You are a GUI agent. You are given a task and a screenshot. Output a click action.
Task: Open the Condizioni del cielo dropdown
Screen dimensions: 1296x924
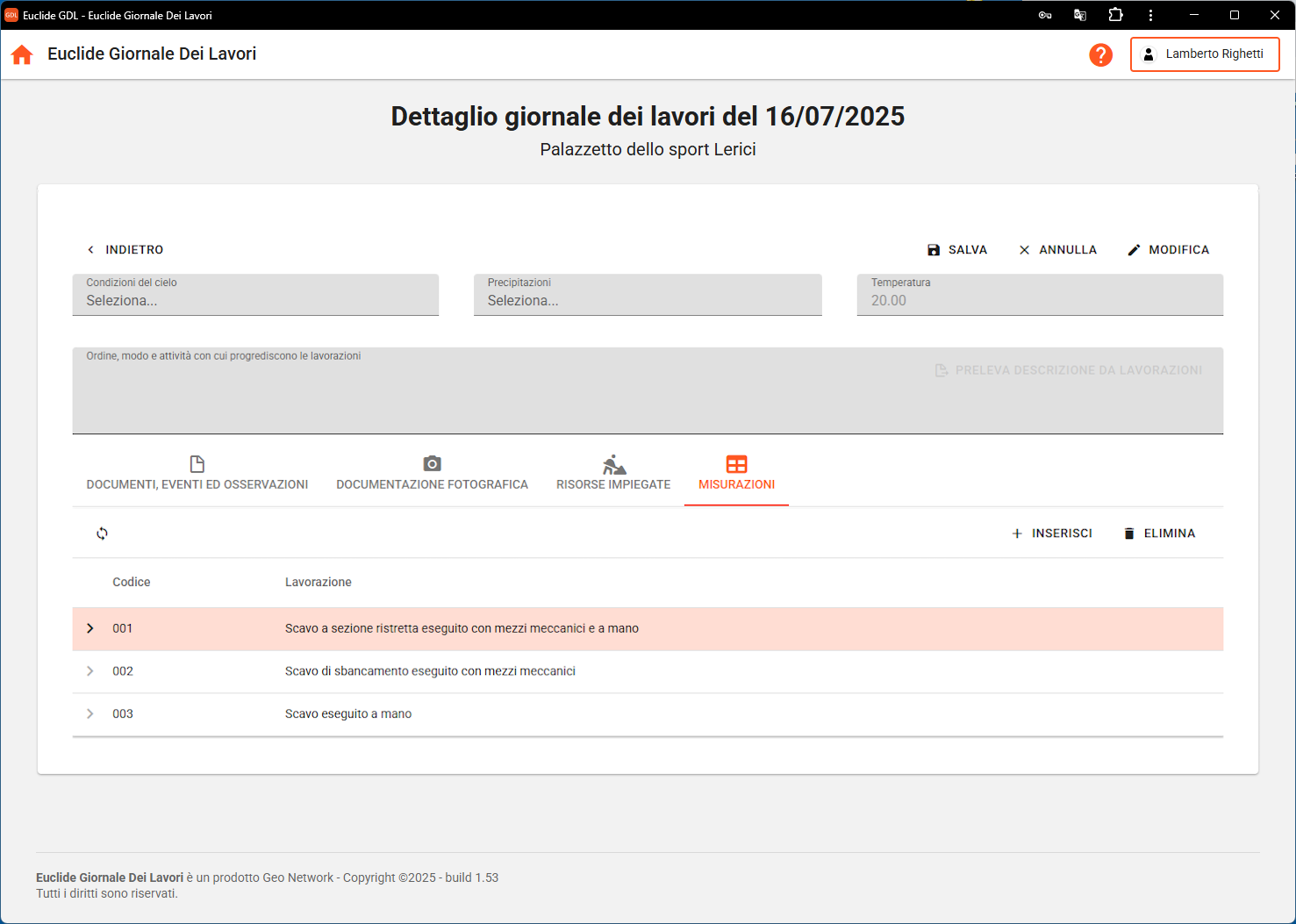tap(254, 296)
